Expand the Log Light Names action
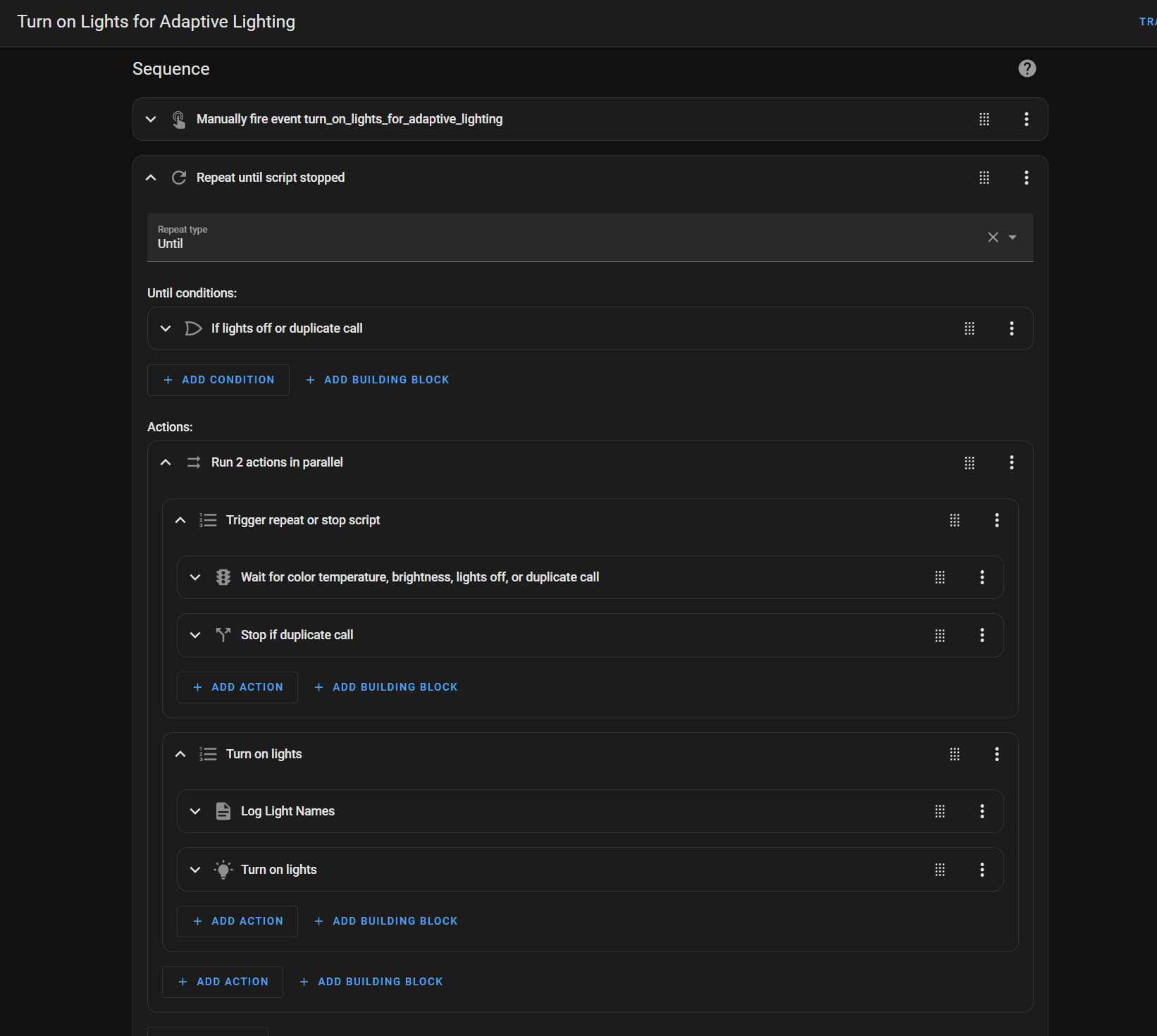Image resolution: width=1157 pixels, height=1036 pixels. 195,811
